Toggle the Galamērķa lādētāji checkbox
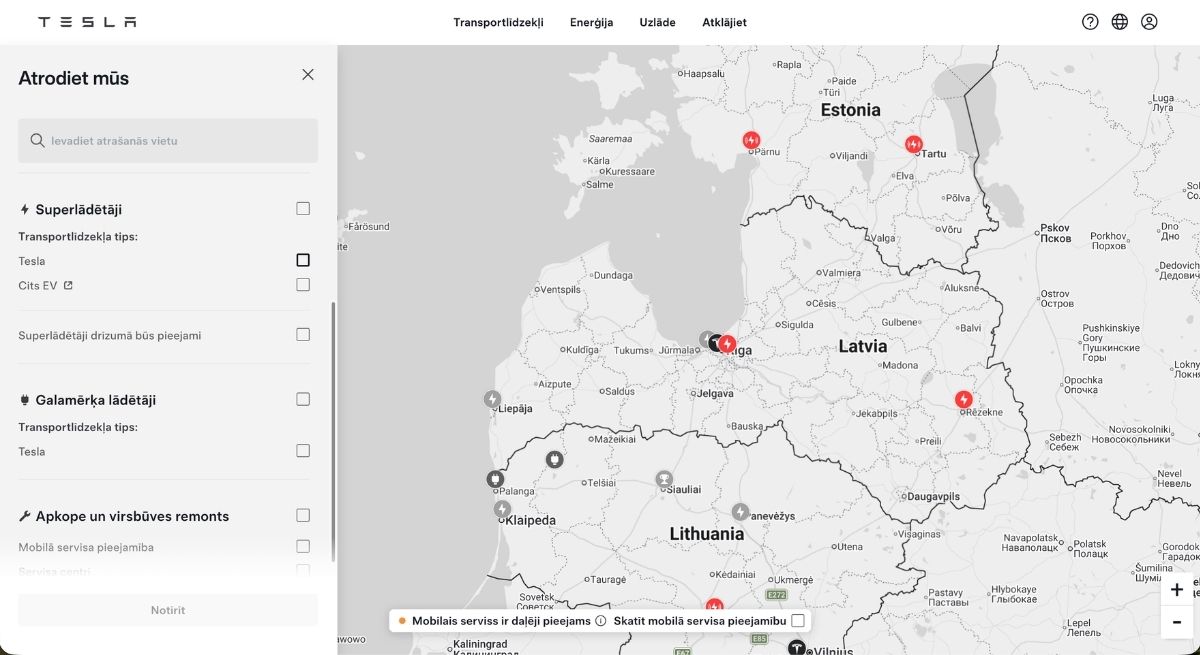1200x655 pixels. tap(303, 399)
